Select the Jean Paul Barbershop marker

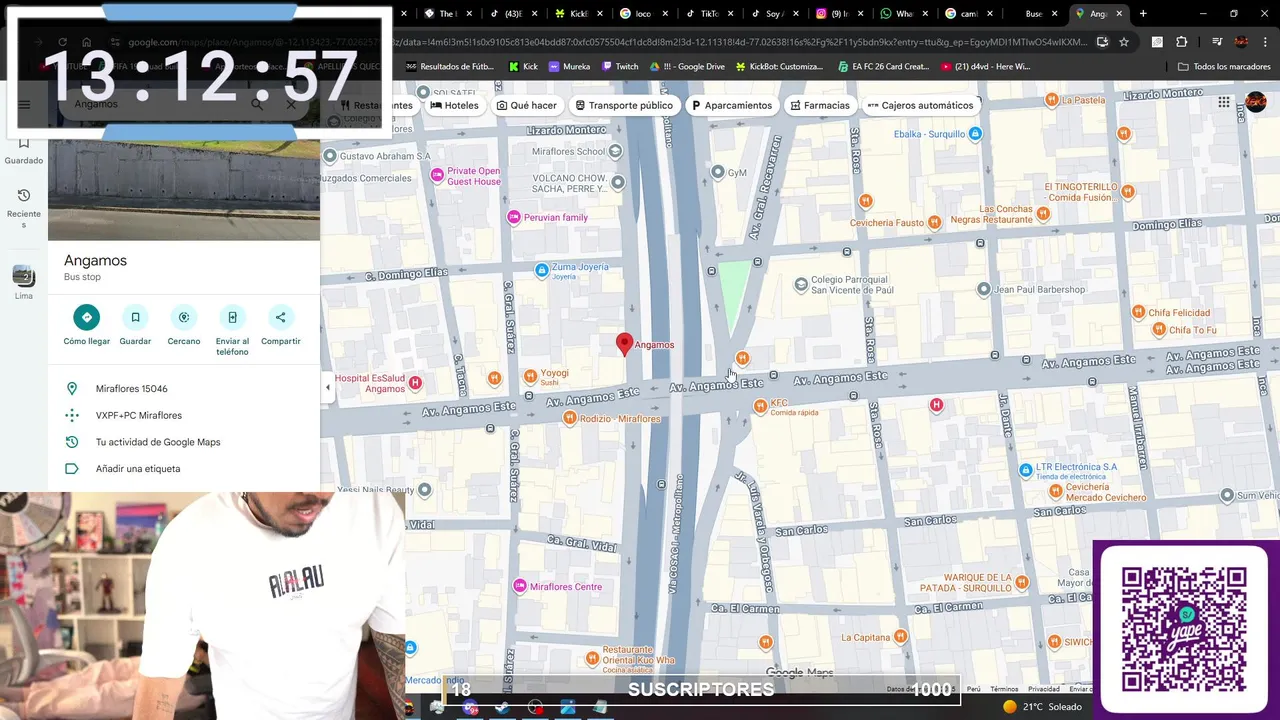[984, 289]
